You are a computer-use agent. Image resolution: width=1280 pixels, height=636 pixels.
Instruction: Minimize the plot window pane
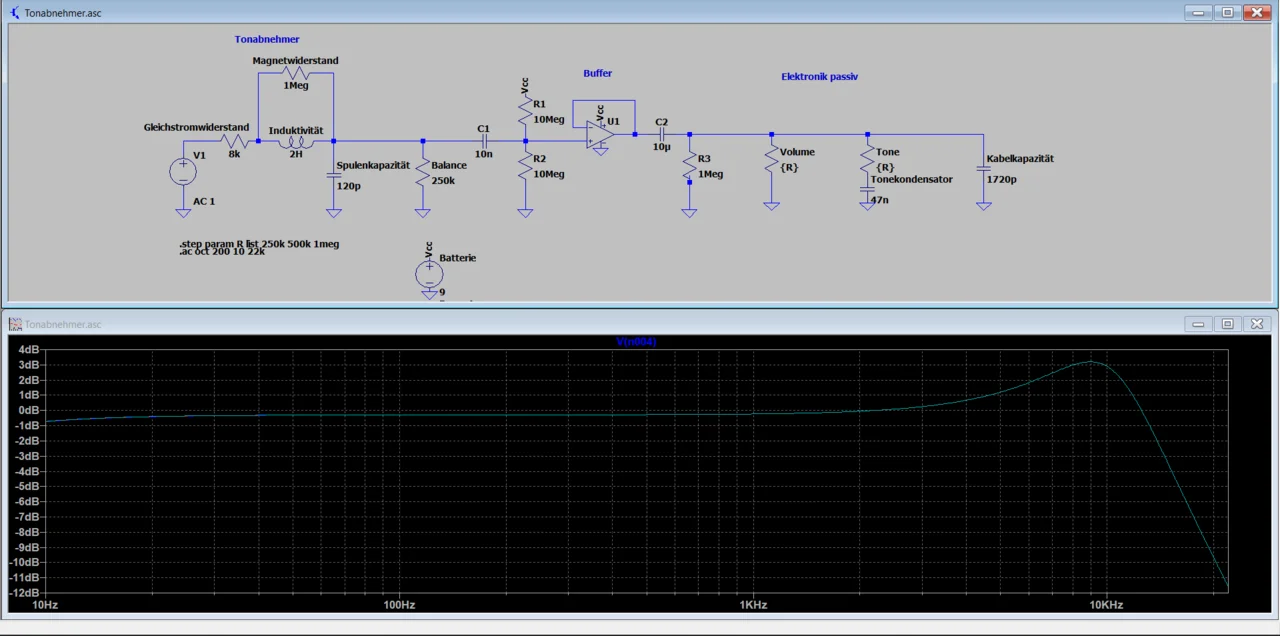[x=1197, y=324]
